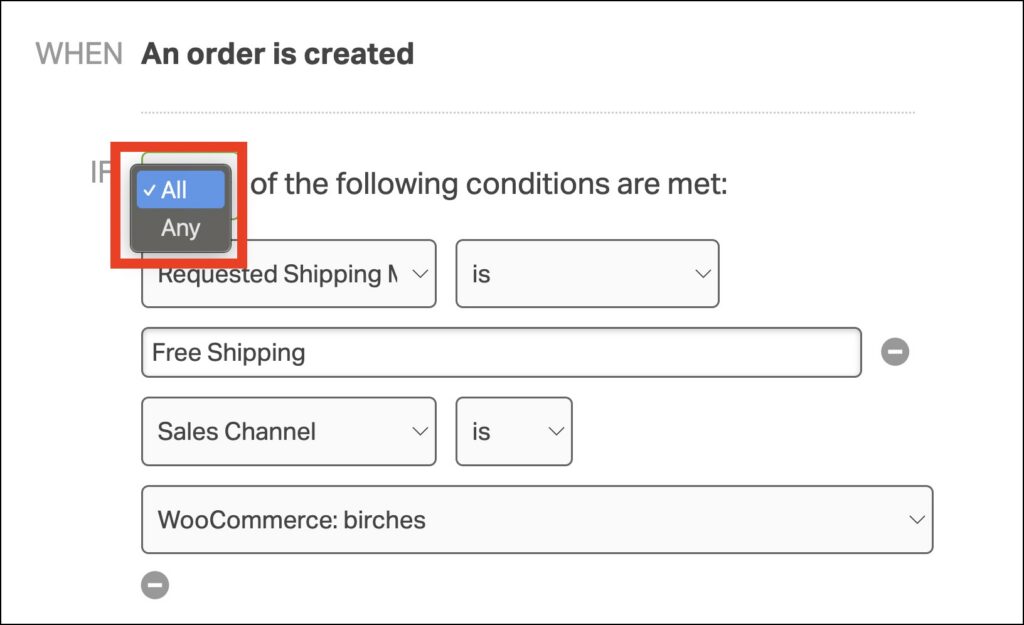Remove the Sales Channel condition with minus icon
Viewport: 1024px width, 625px height.
(x=155, y=585)
